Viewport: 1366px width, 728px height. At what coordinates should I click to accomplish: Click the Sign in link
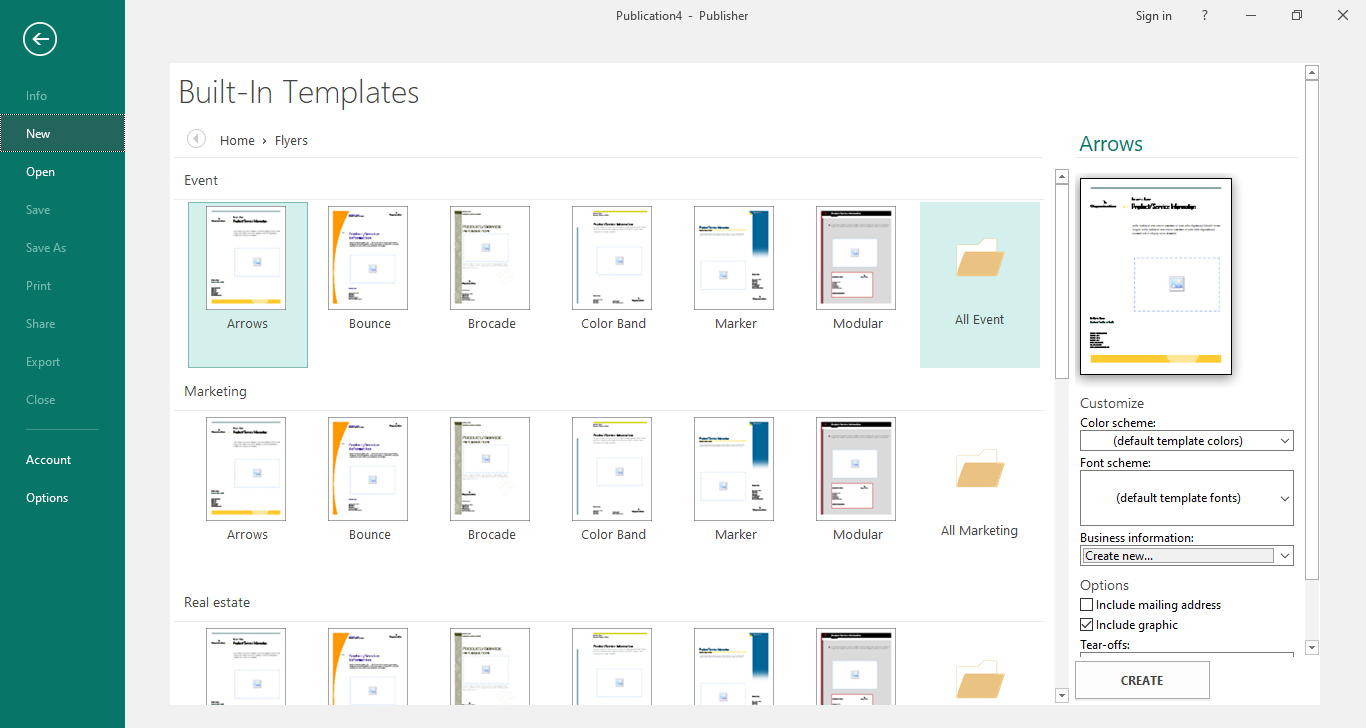click(x=1153, y=16)
